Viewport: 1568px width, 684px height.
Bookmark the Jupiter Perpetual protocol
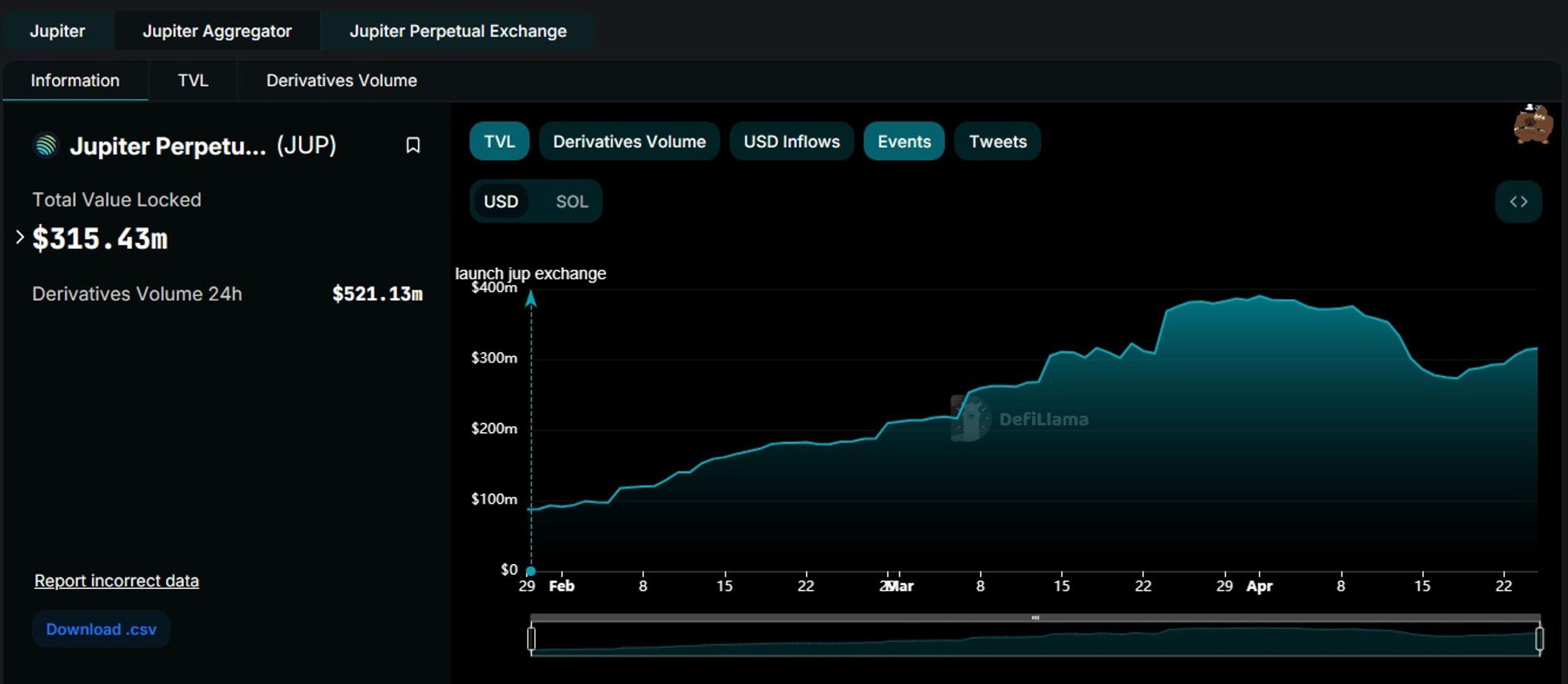(x=413, y=145)
